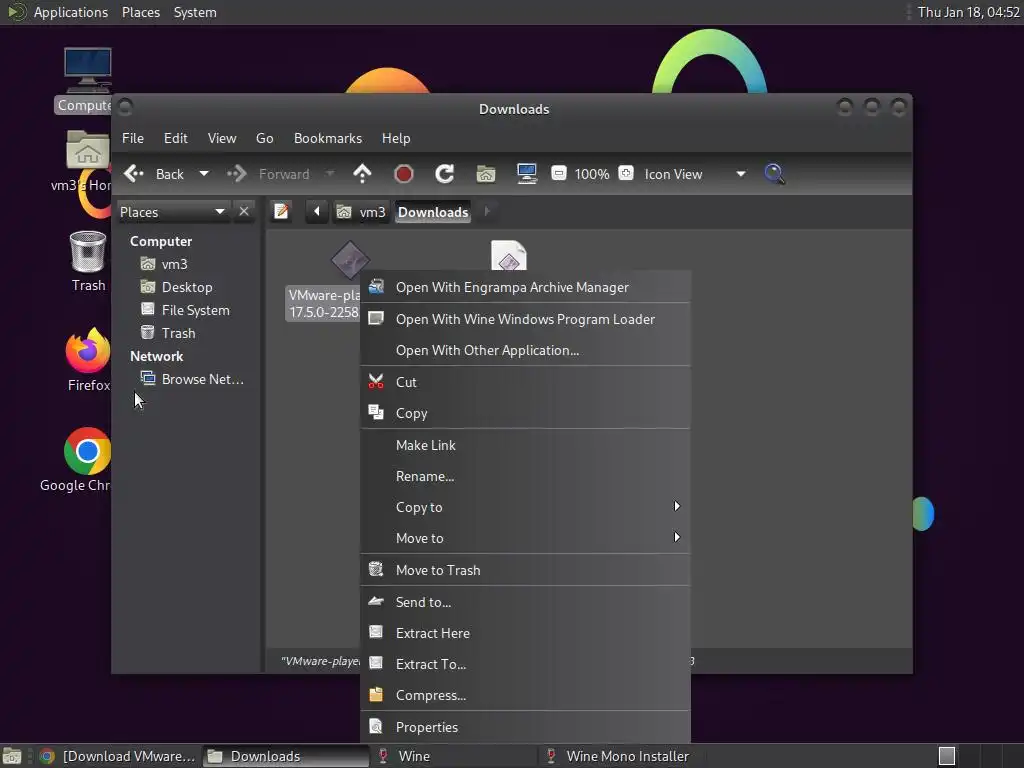Go up to parent folder arrow
This screenshot has width=1024, height=768.
[362, 174]
